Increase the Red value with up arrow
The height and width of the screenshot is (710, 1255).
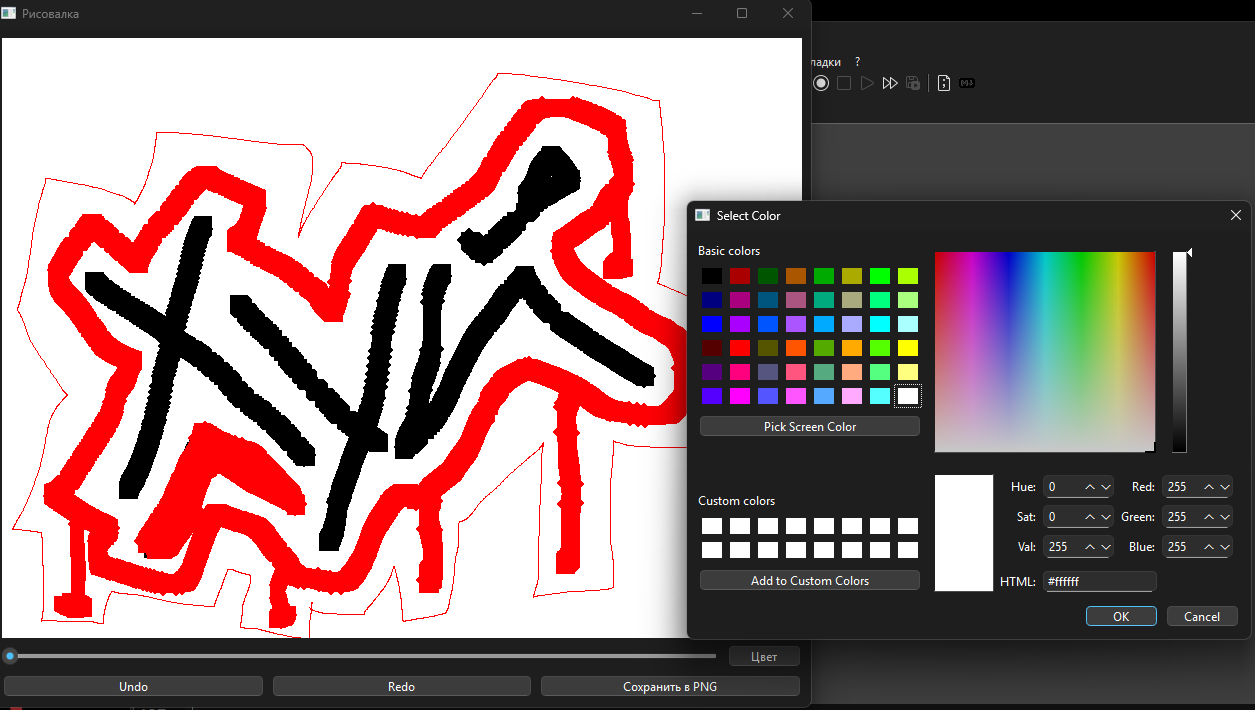click(1210, 487)
